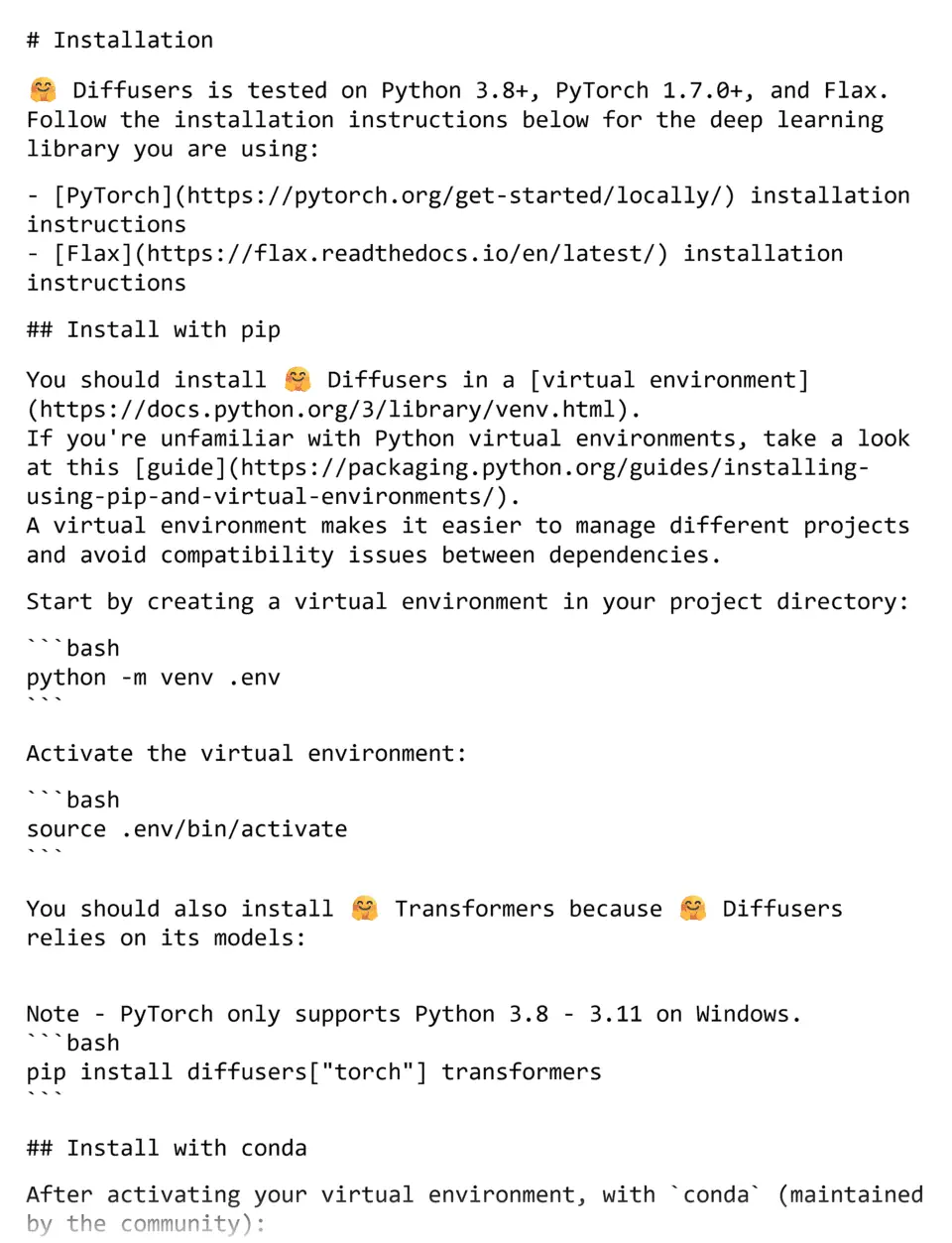The width and height of the screenshot is (952, 1243).
Task: Open the PyTorch get-started URL
Action: pos(460,195)
